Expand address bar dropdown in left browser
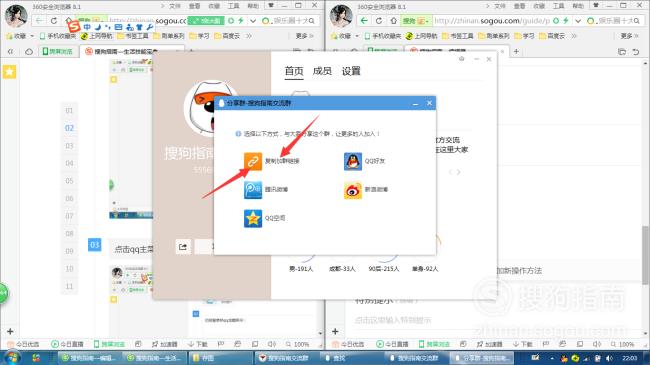Viewport: 650px width, 365px height. 253,20
